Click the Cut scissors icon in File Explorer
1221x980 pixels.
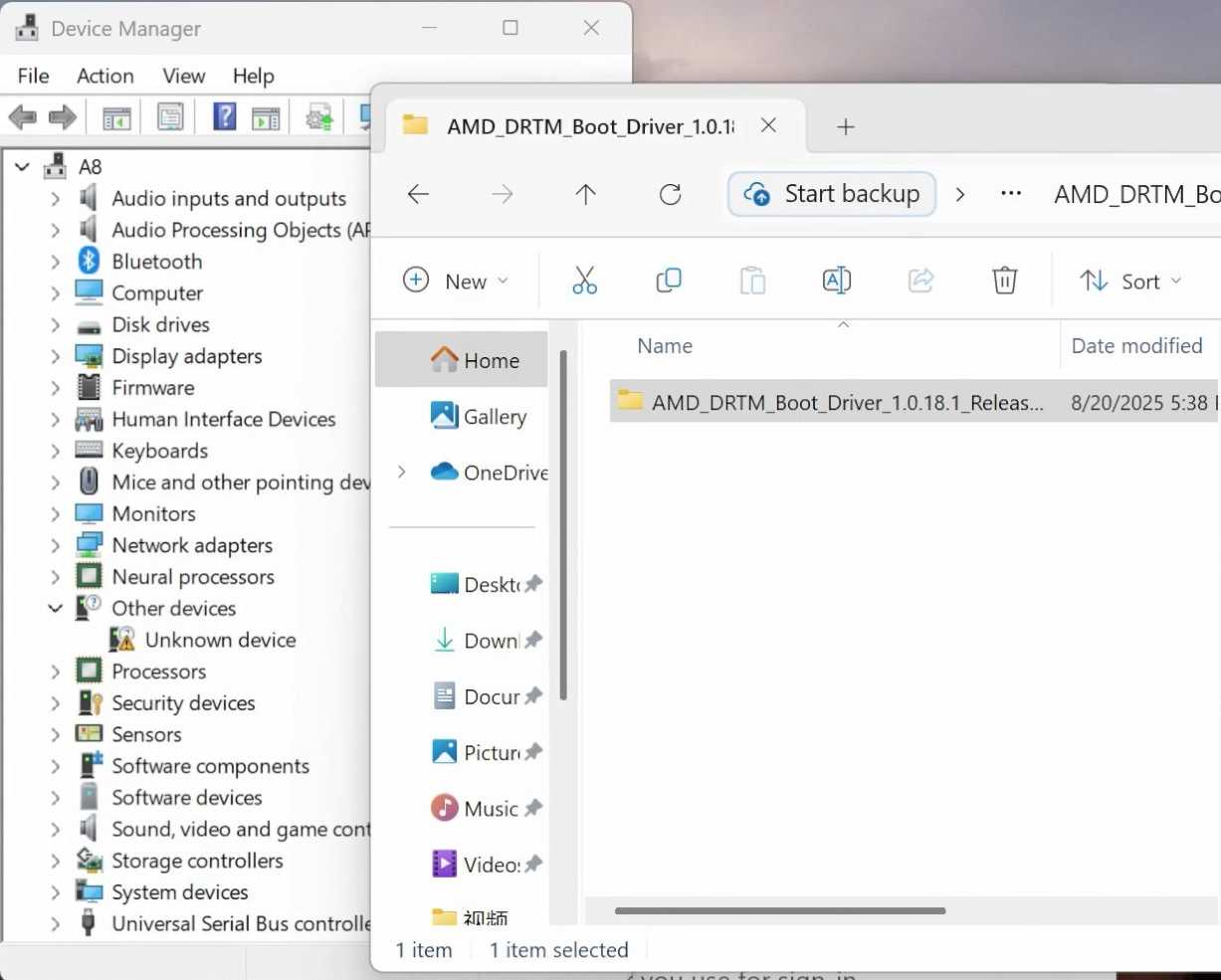pyautogui.click(x=585, y=281)
